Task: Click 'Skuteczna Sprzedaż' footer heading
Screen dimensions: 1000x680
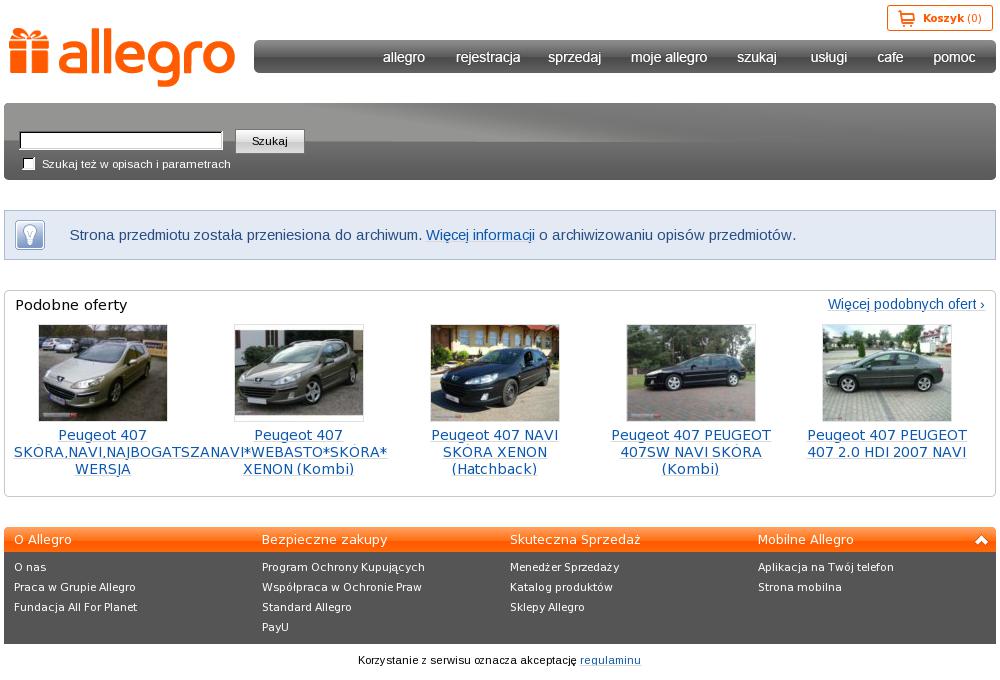Action: pyautogui.click(x=575, y=540)
